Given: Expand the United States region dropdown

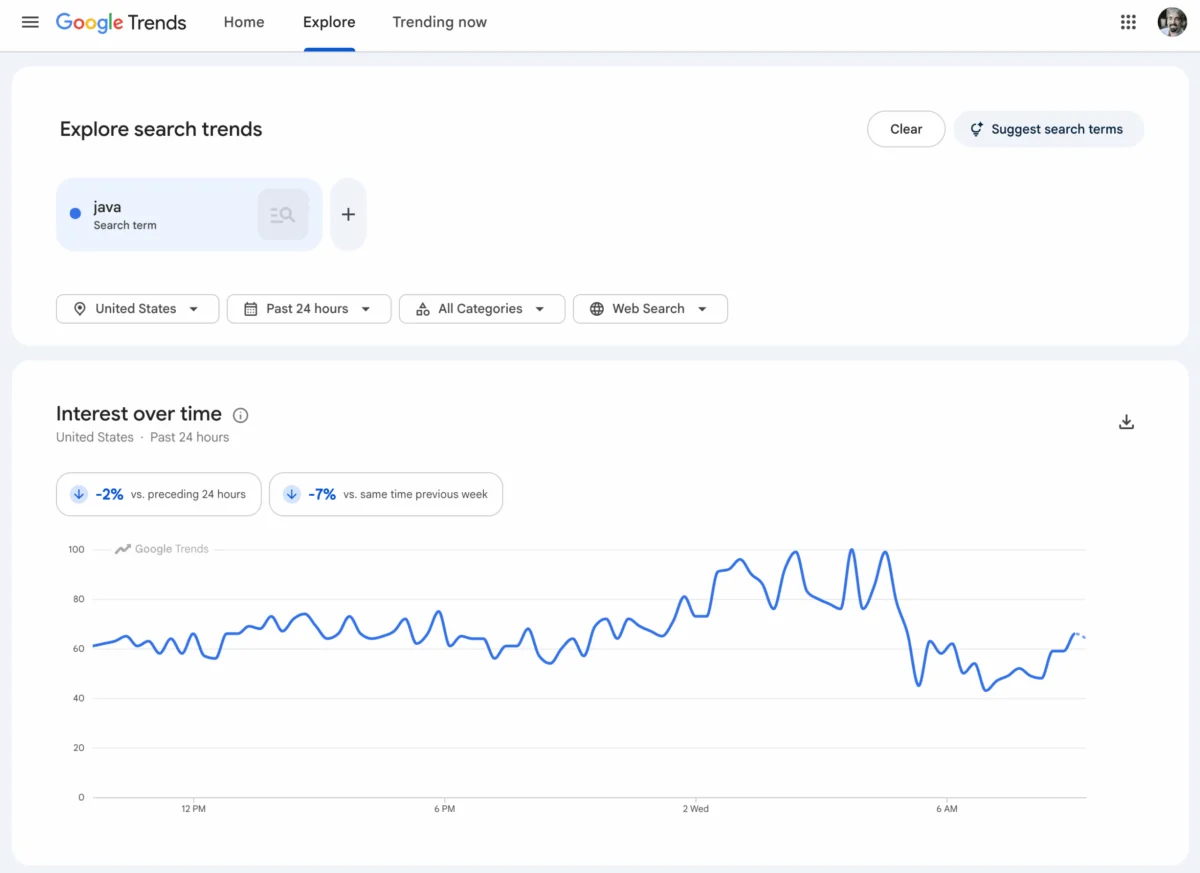Looking at the screenshot, I should coord(137,309).
